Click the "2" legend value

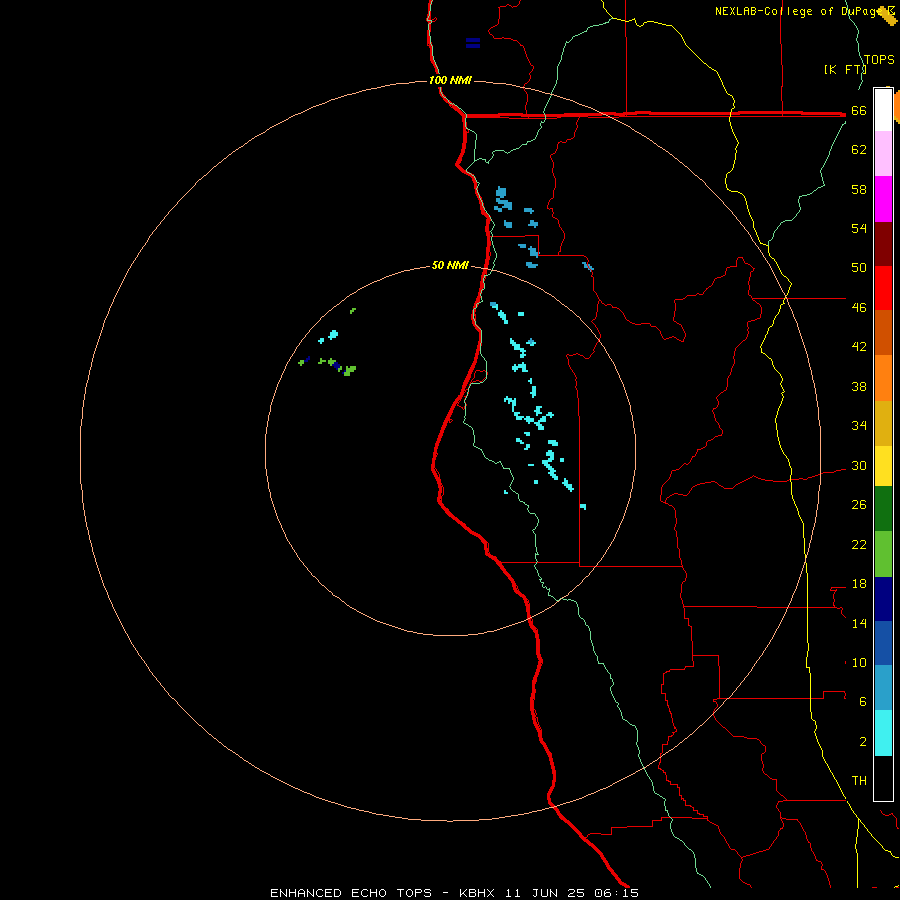pos(863,742)
